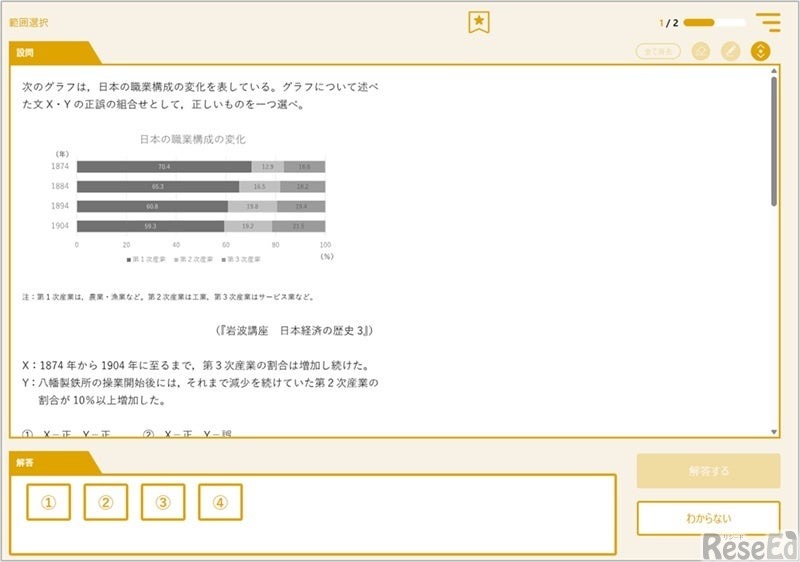This screenshot has height=562, width=800.
Task: Click the (%) axis unit label
Action: point(327,257)
